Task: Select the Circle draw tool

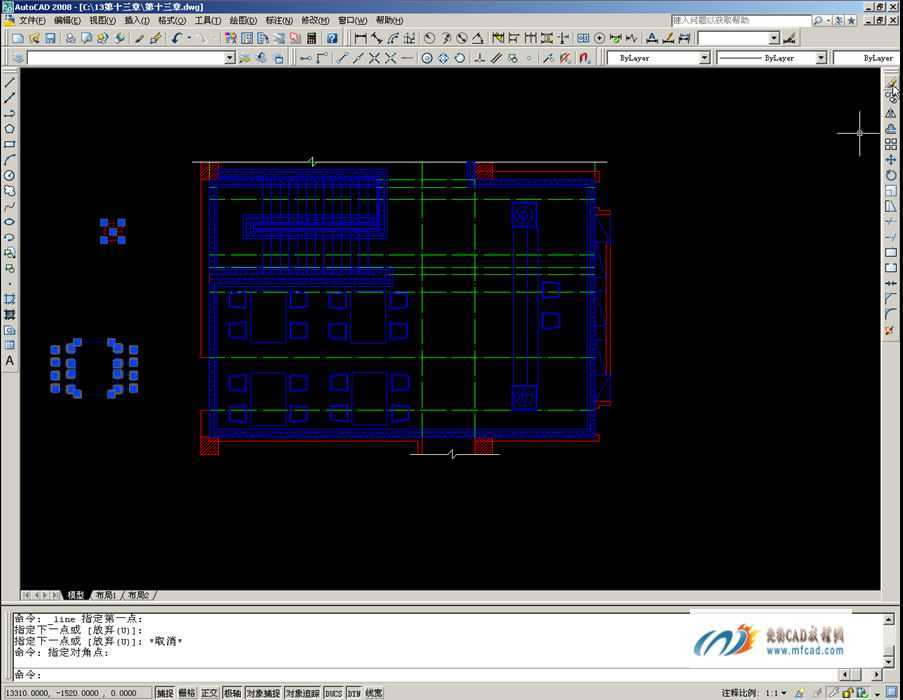Action: coord(9,176)
